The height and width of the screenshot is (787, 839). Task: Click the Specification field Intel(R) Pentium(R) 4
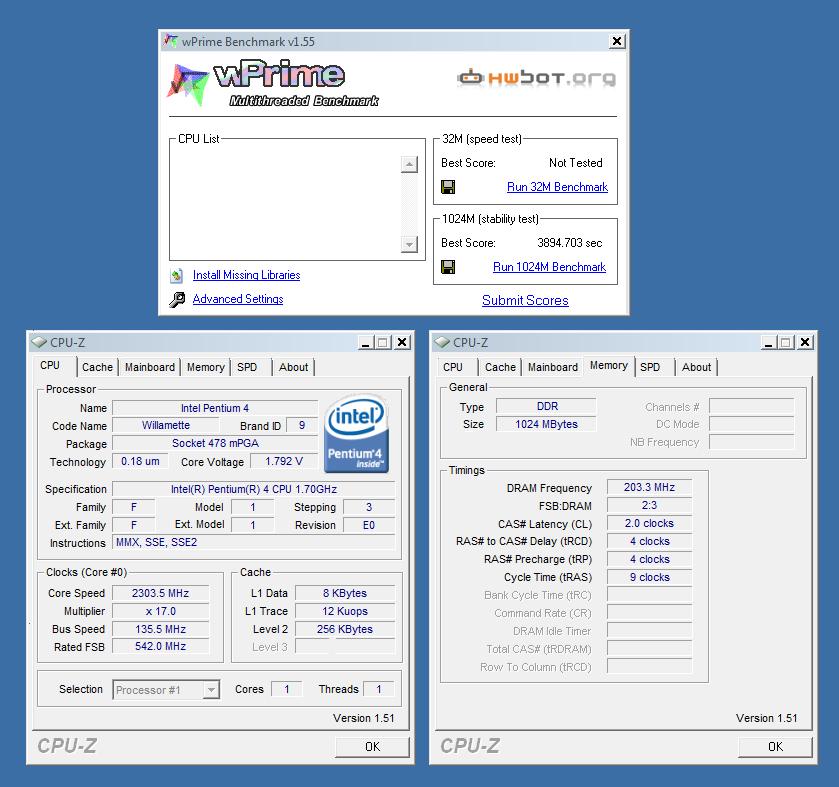pyautogui.click(x=254, y=489)
